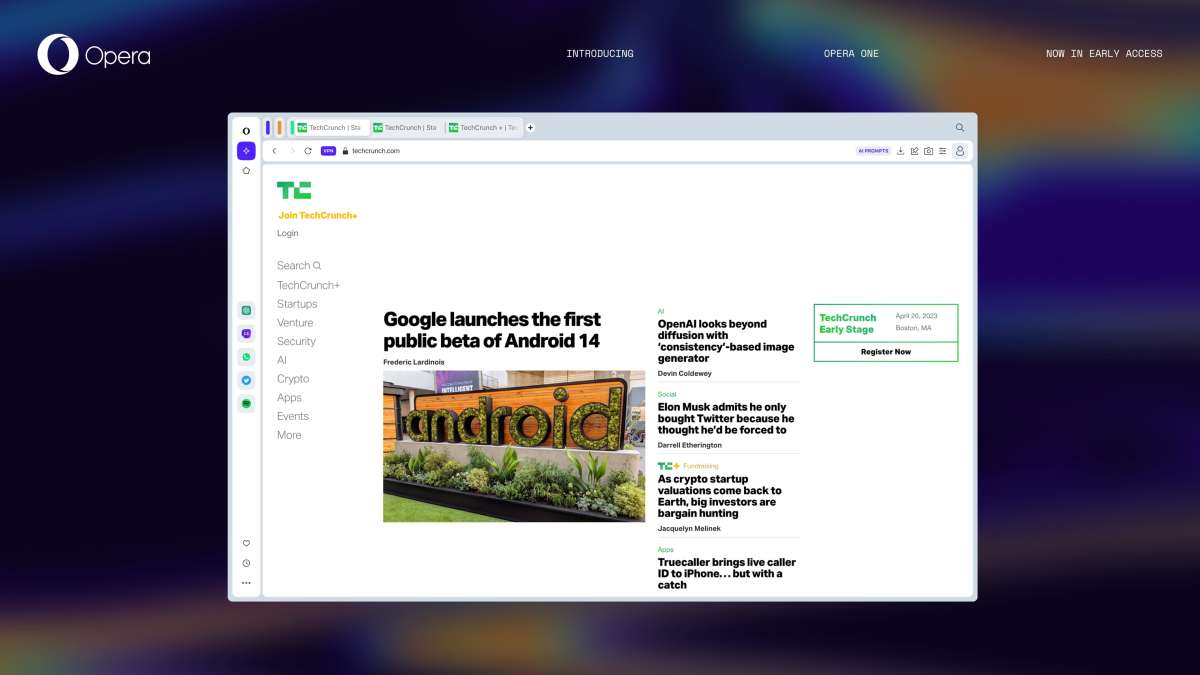1200x675 pixels.
Task: Enable AI Prompts with the toolbar pill
Action: (872, 150)
